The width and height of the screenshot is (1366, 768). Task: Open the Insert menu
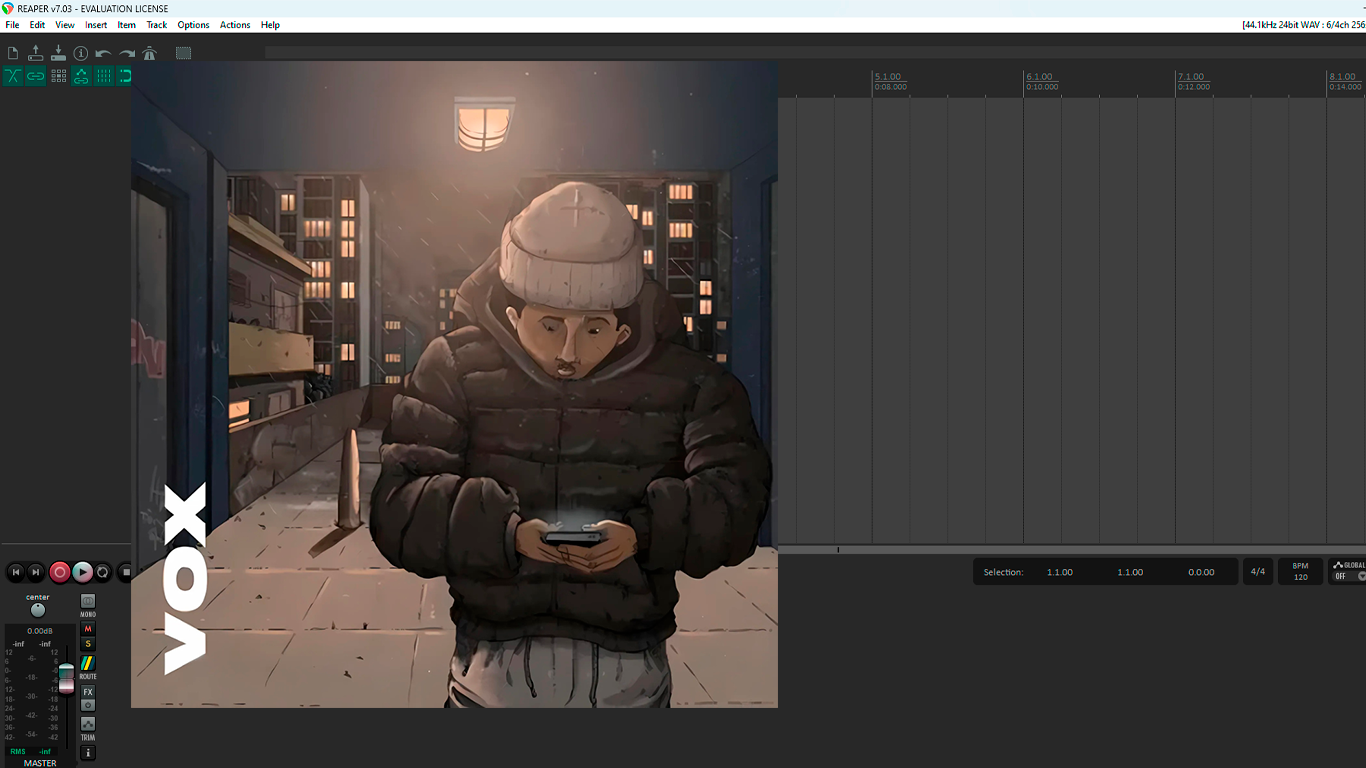click(x=96, y=25)
